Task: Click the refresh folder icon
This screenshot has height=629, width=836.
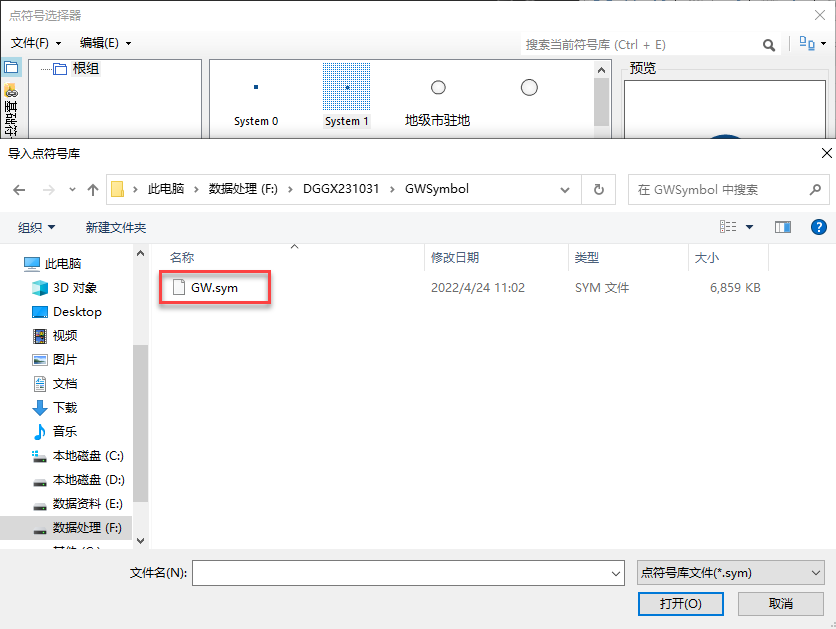Action: (x=598, y=189)
